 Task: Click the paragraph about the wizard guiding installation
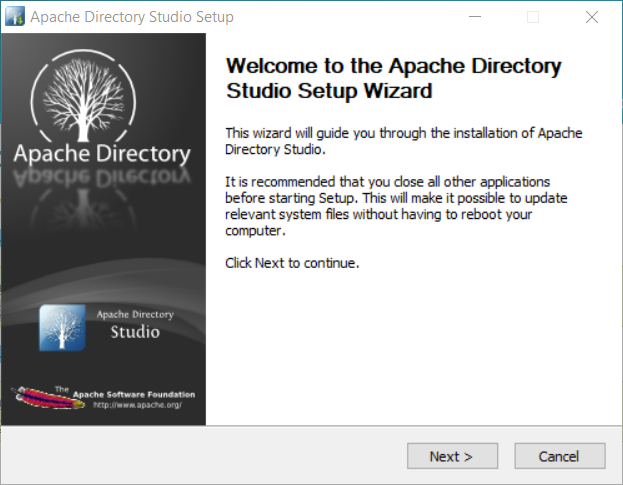[x=404, y=141]
